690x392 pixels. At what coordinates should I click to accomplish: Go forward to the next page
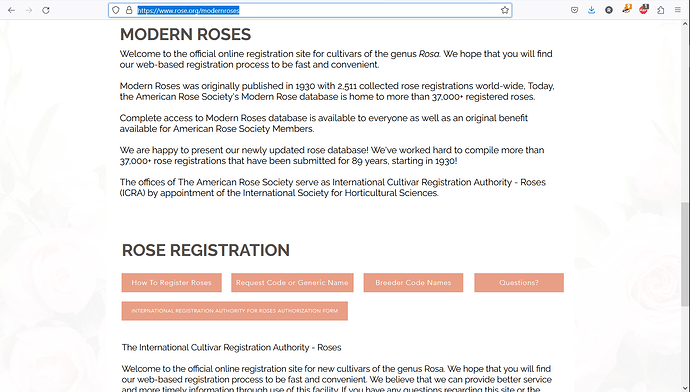[x=29, y=10]
